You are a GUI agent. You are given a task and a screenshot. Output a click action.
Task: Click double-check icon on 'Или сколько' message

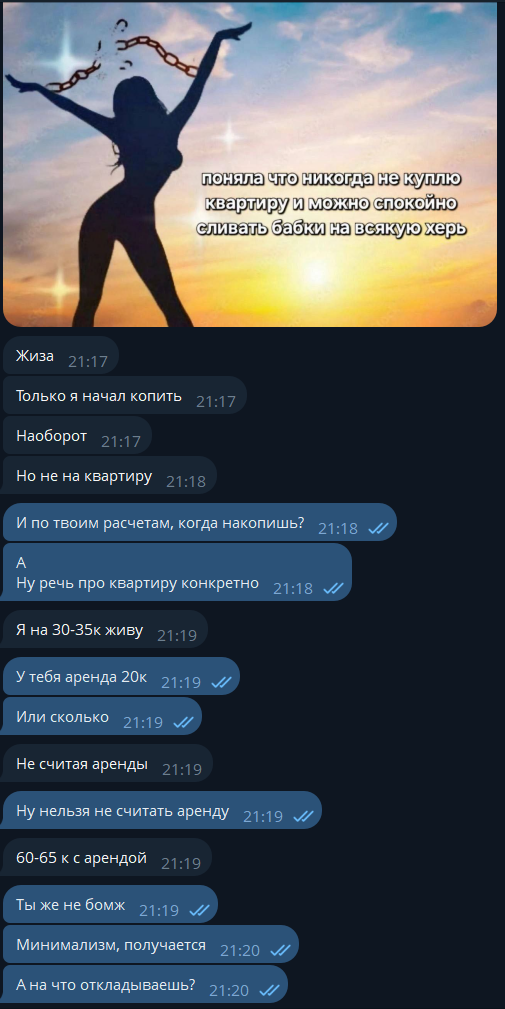pos(183,722)
